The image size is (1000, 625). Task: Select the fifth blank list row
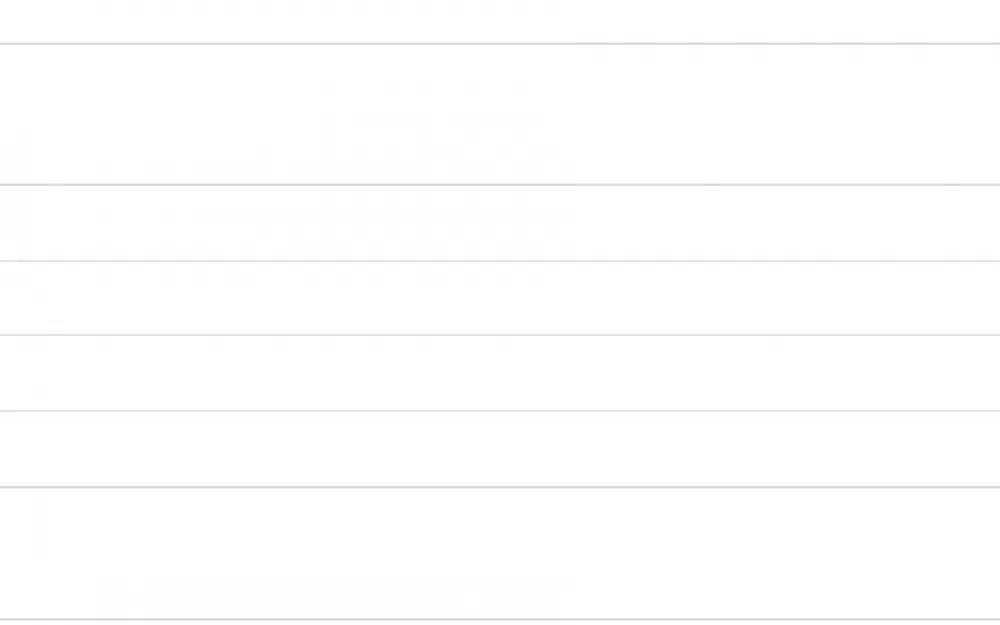(x=500, y=450)
